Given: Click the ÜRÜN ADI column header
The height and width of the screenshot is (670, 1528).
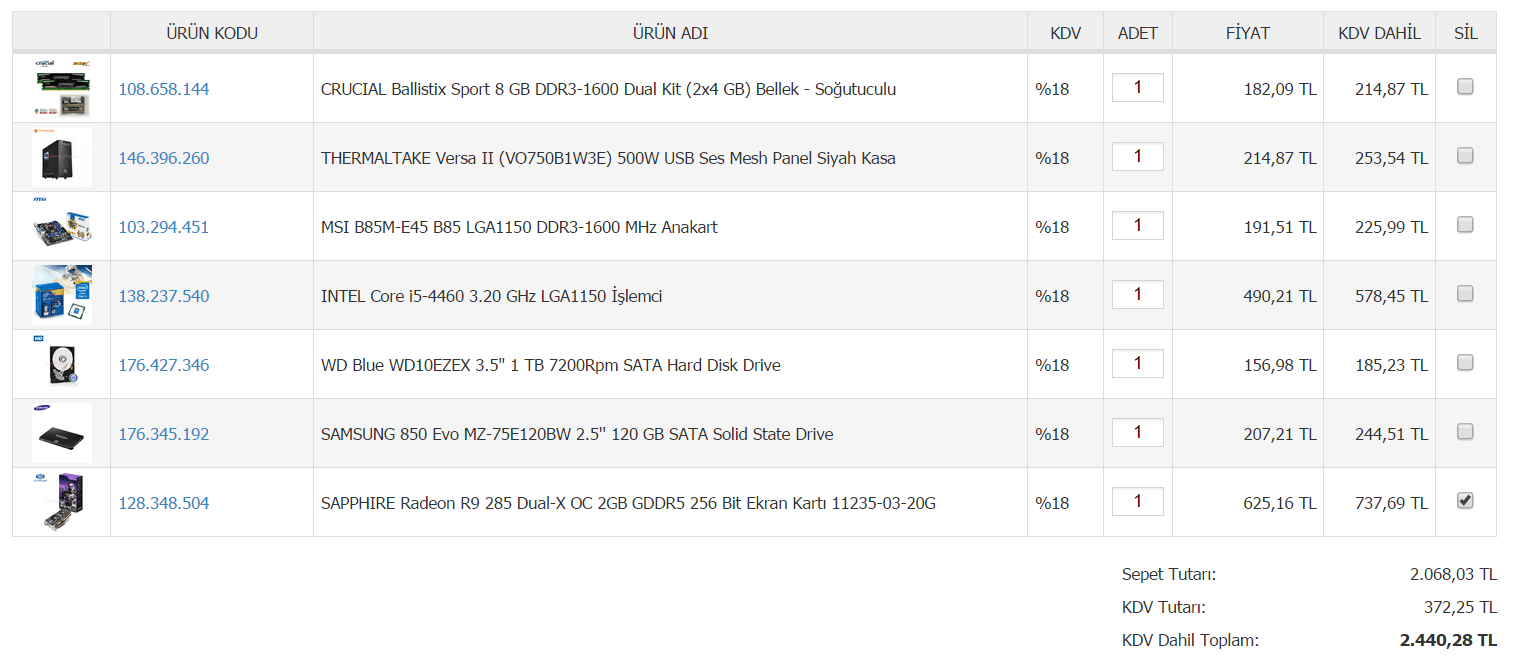Looking at the screenshot, I should 670,33.
